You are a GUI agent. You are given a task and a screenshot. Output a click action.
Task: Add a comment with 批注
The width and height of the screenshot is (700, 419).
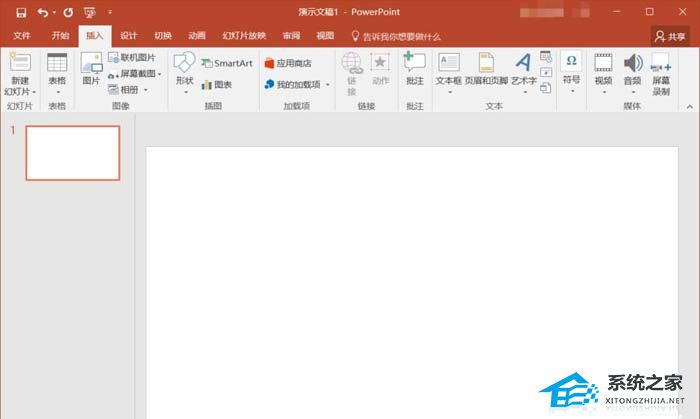click(x=414, y=68)
